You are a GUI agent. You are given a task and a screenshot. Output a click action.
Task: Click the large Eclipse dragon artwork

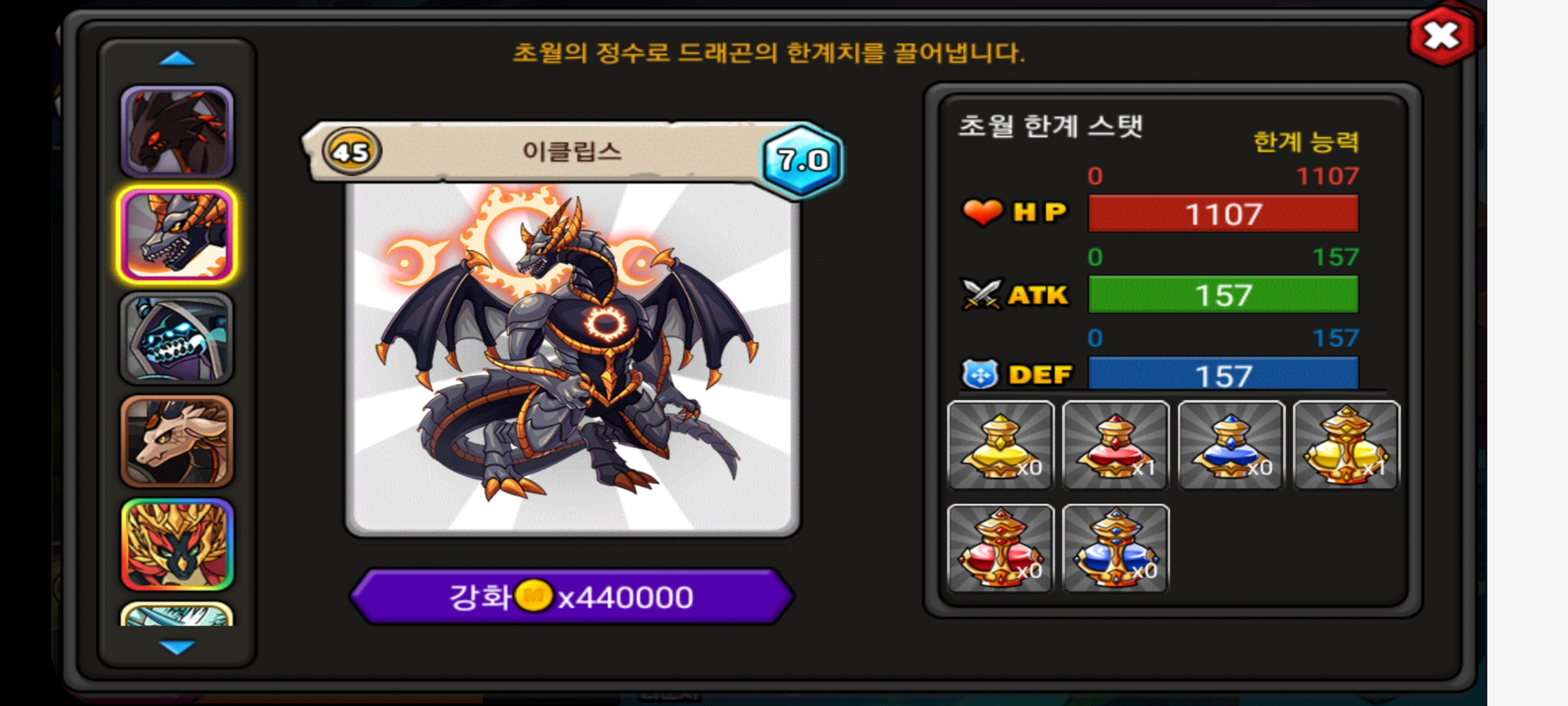(572, 360)
